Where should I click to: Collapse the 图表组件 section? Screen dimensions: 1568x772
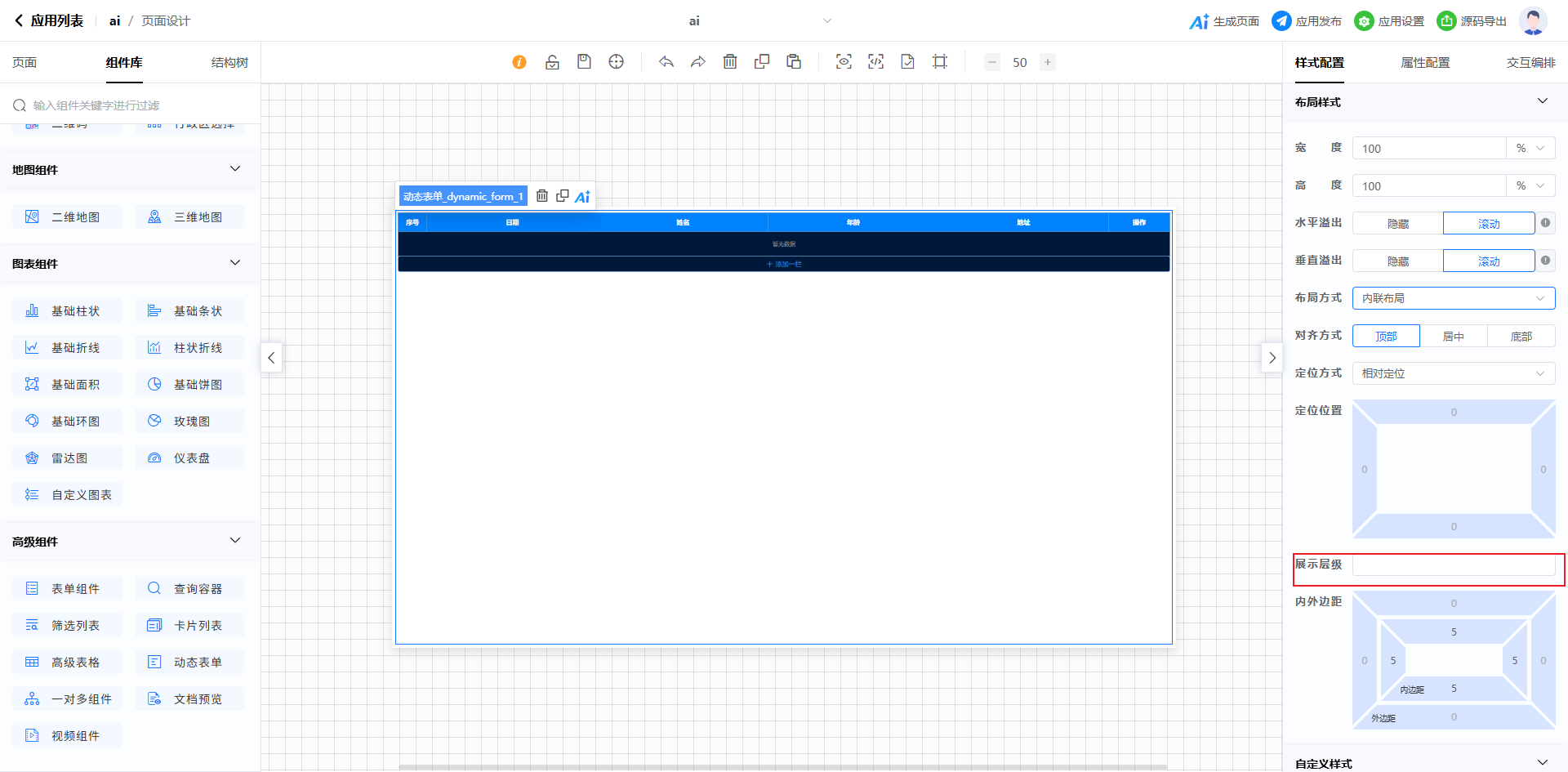click(x=235, y=263)
